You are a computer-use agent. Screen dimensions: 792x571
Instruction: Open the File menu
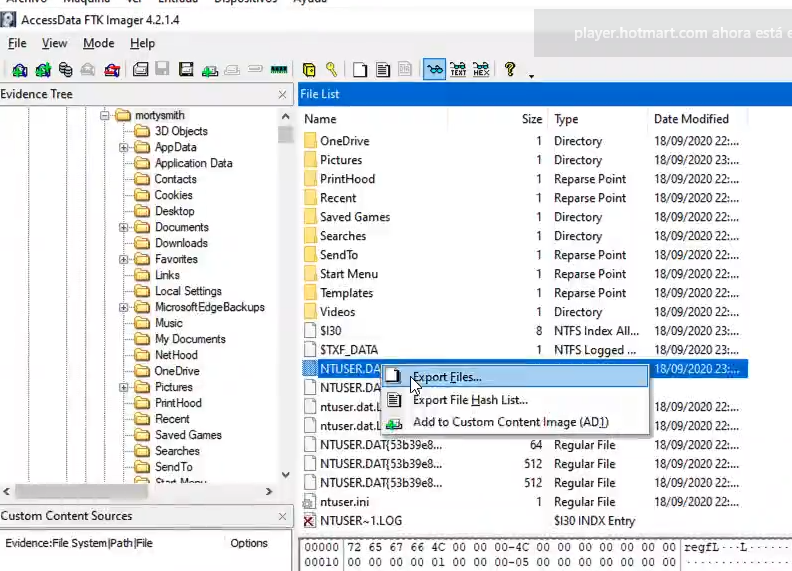pyautogui.click(x=17, y=43)
